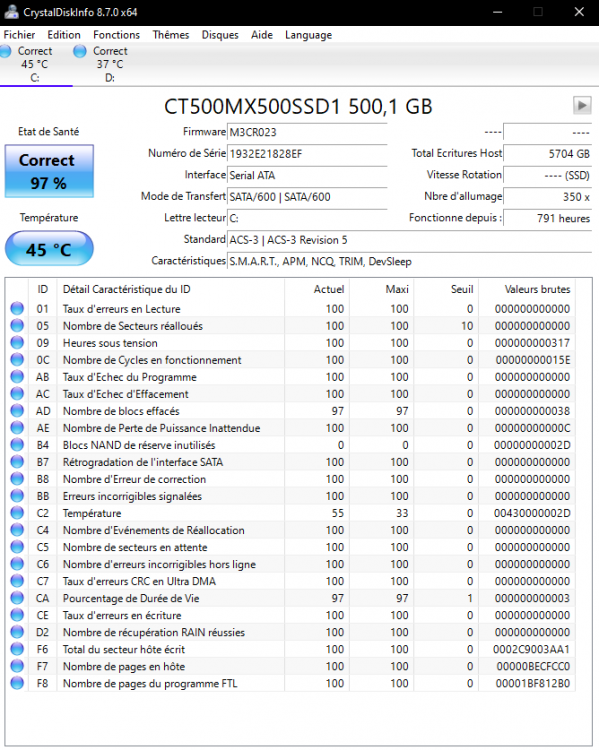The width and height of the screenshot is (599, 750).
Task: Click status orb for Blocs NAND de réserve
Action: (17, 445)
